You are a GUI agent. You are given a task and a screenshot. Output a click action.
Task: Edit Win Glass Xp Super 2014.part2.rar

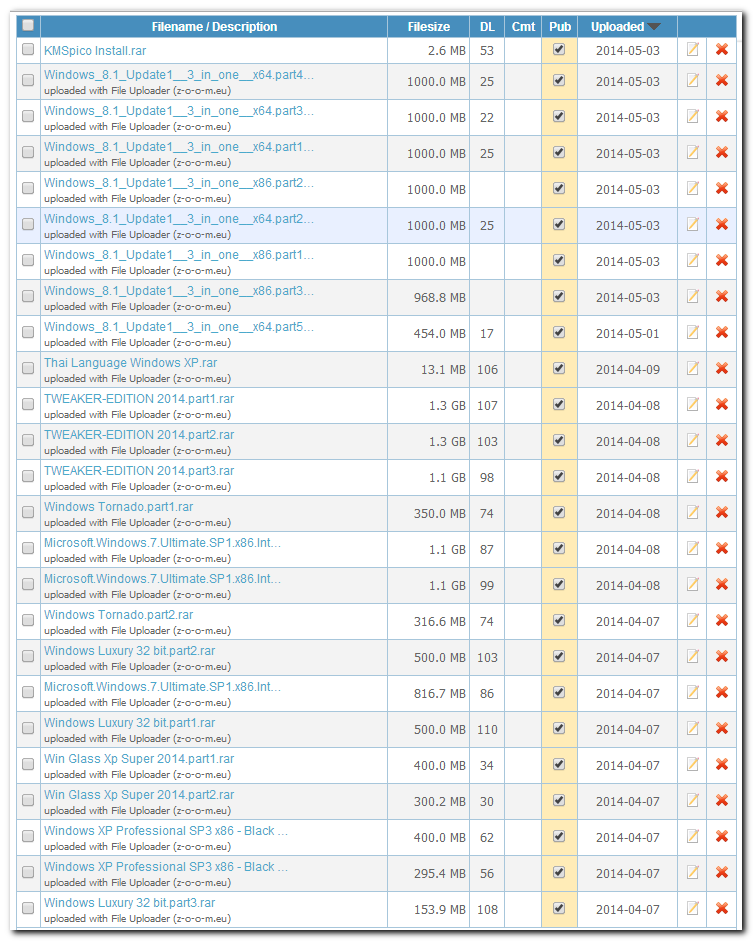tap(692, 801)
